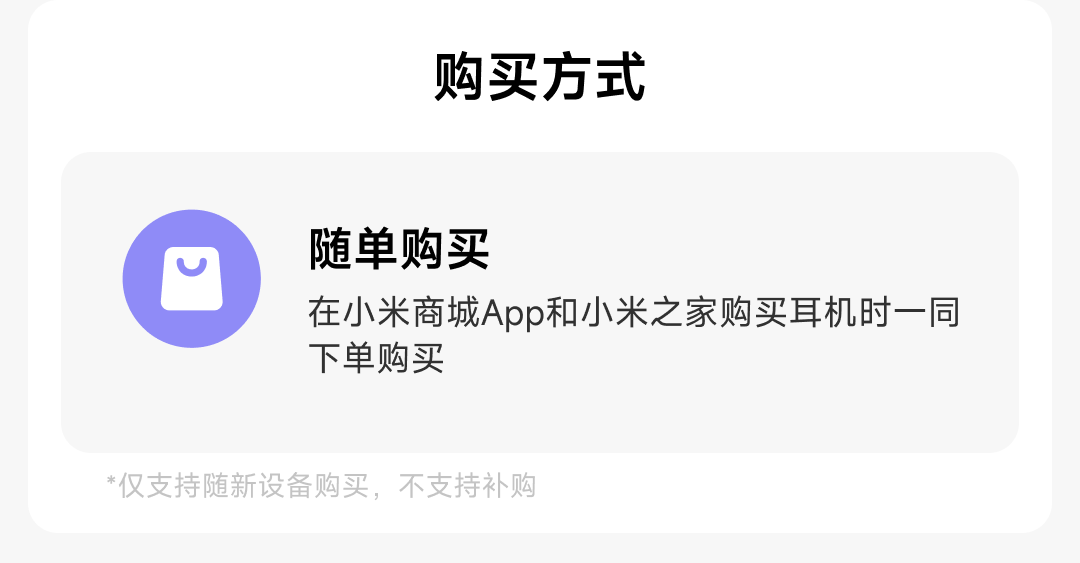
Task: Select the 随单购买 heading
Action: (x=399, y=249)
